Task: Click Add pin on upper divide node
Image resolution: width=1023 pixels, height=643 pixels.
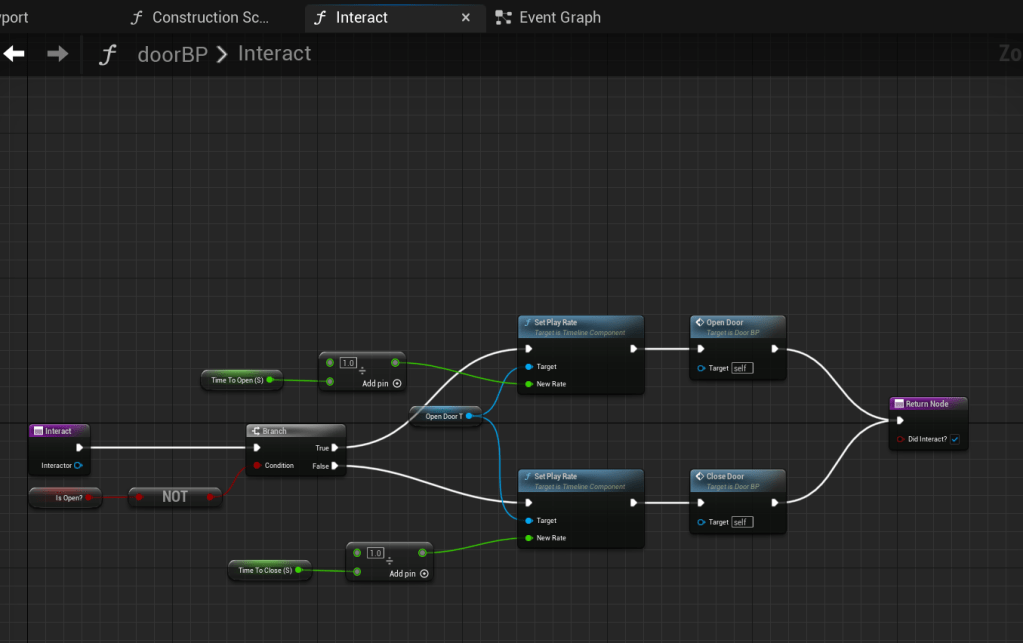Action: pyautogui.click(x=382, y=383)
